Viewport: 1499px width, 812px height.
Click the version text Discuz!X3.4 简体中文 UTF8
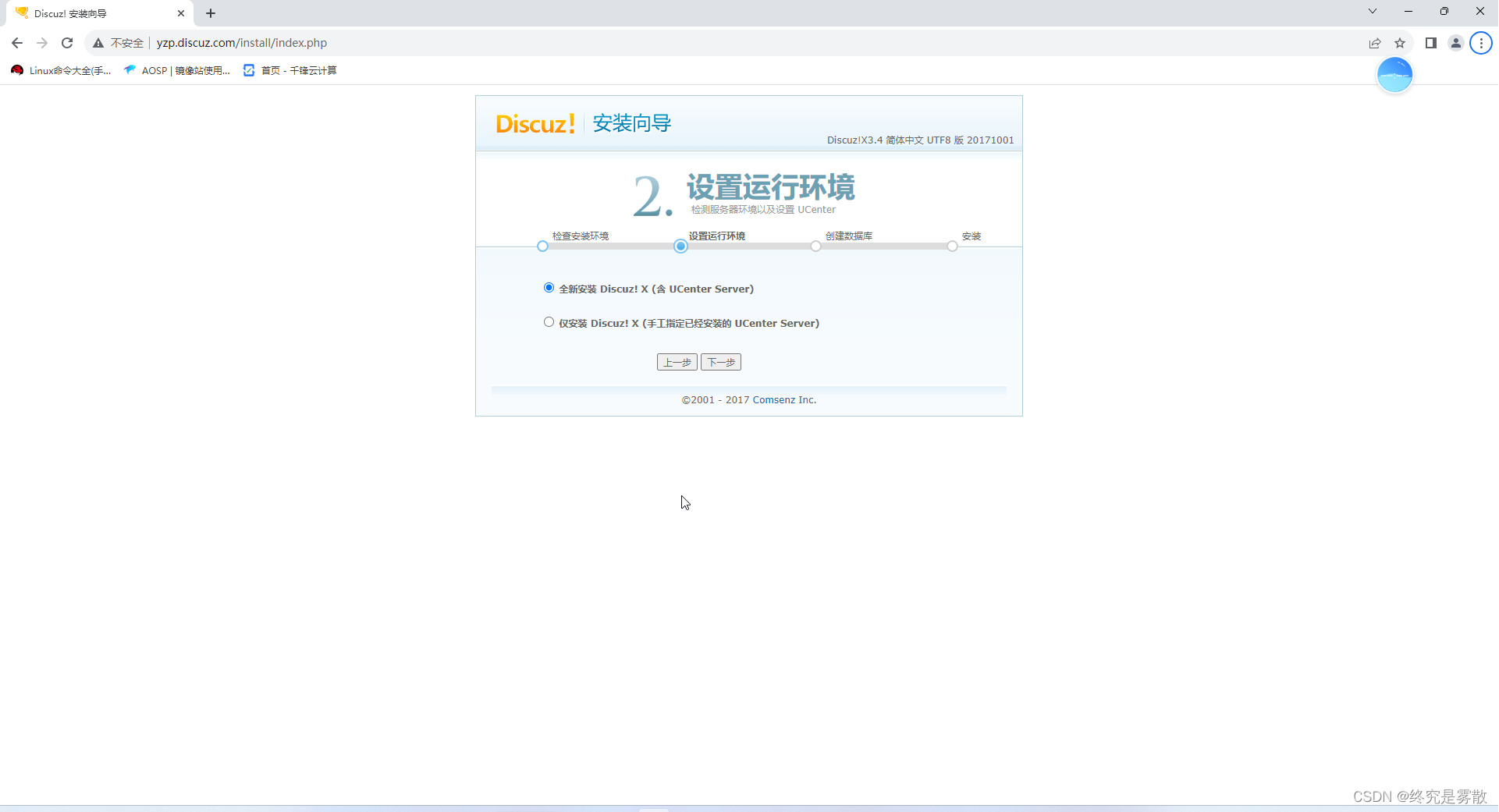click(x=921, y=140)
